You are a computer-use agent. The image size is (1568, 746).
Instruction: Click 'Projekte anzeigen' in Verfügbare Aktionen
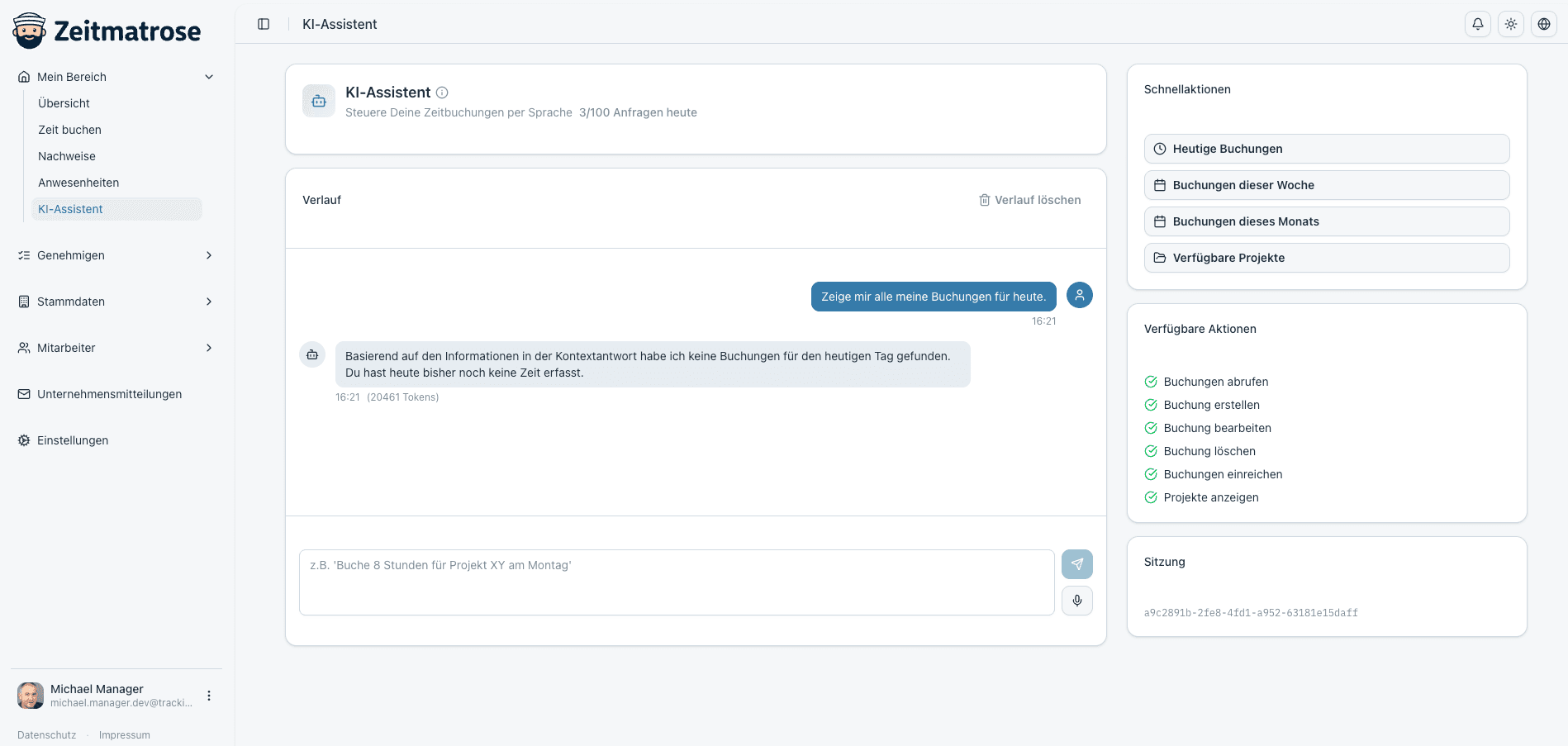(x=1211, y=497)
